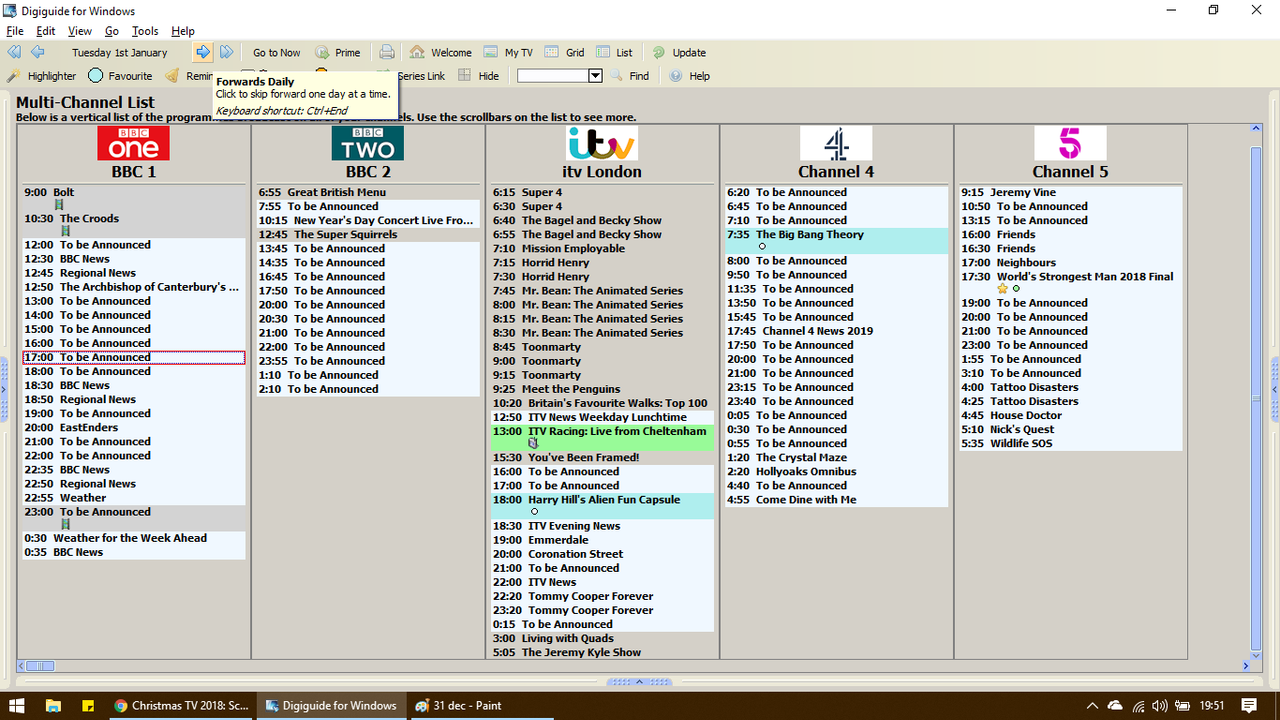Open the Welcome home page
The height and width of the screenshot is (720, 1280).
click(440, 53)
